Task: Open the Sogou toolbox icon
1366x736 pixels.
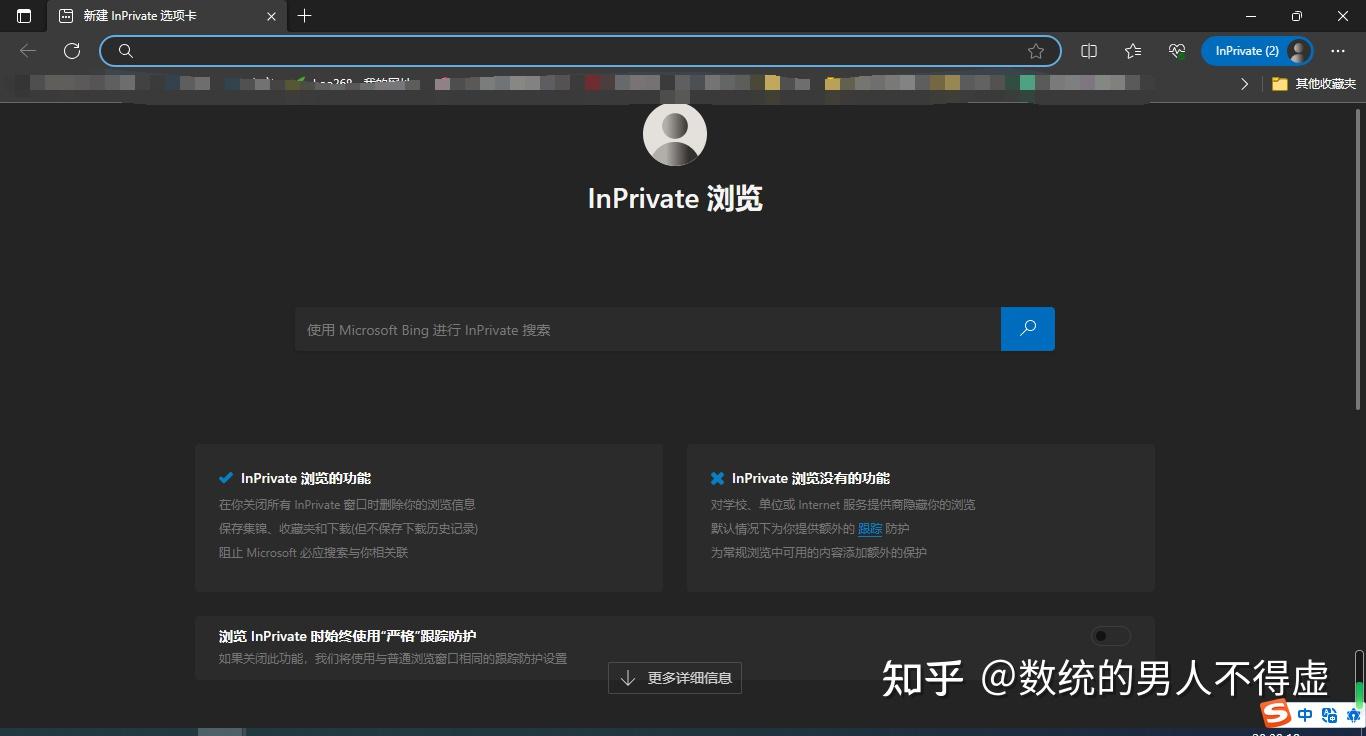Action: (1353, 715)
